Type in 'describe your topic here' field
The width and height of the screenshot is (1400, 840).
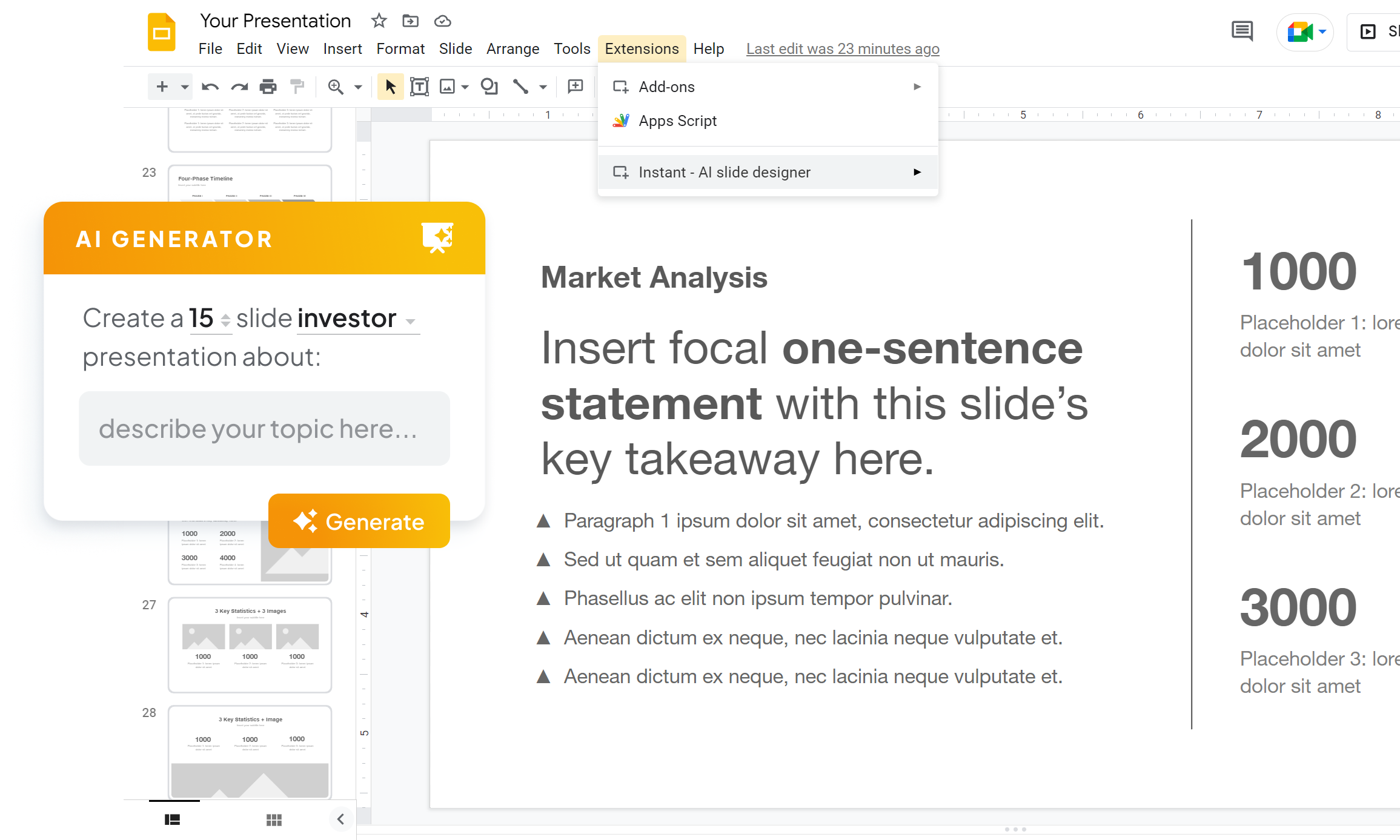(x=265, y=429)
